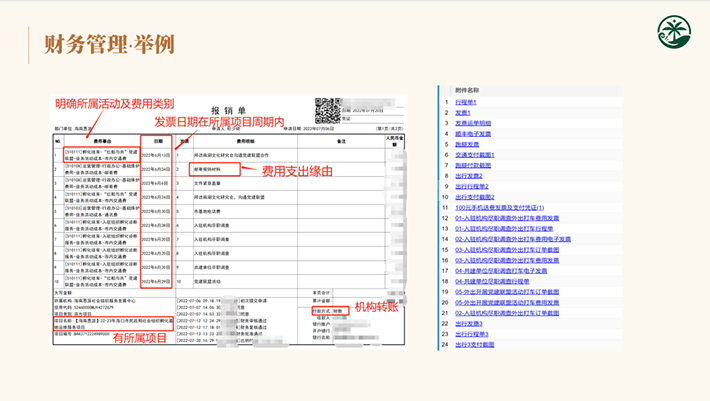710x401 pixels.
Task: Click the slide title 财务管理·举例
Action: tap(109, 44)
